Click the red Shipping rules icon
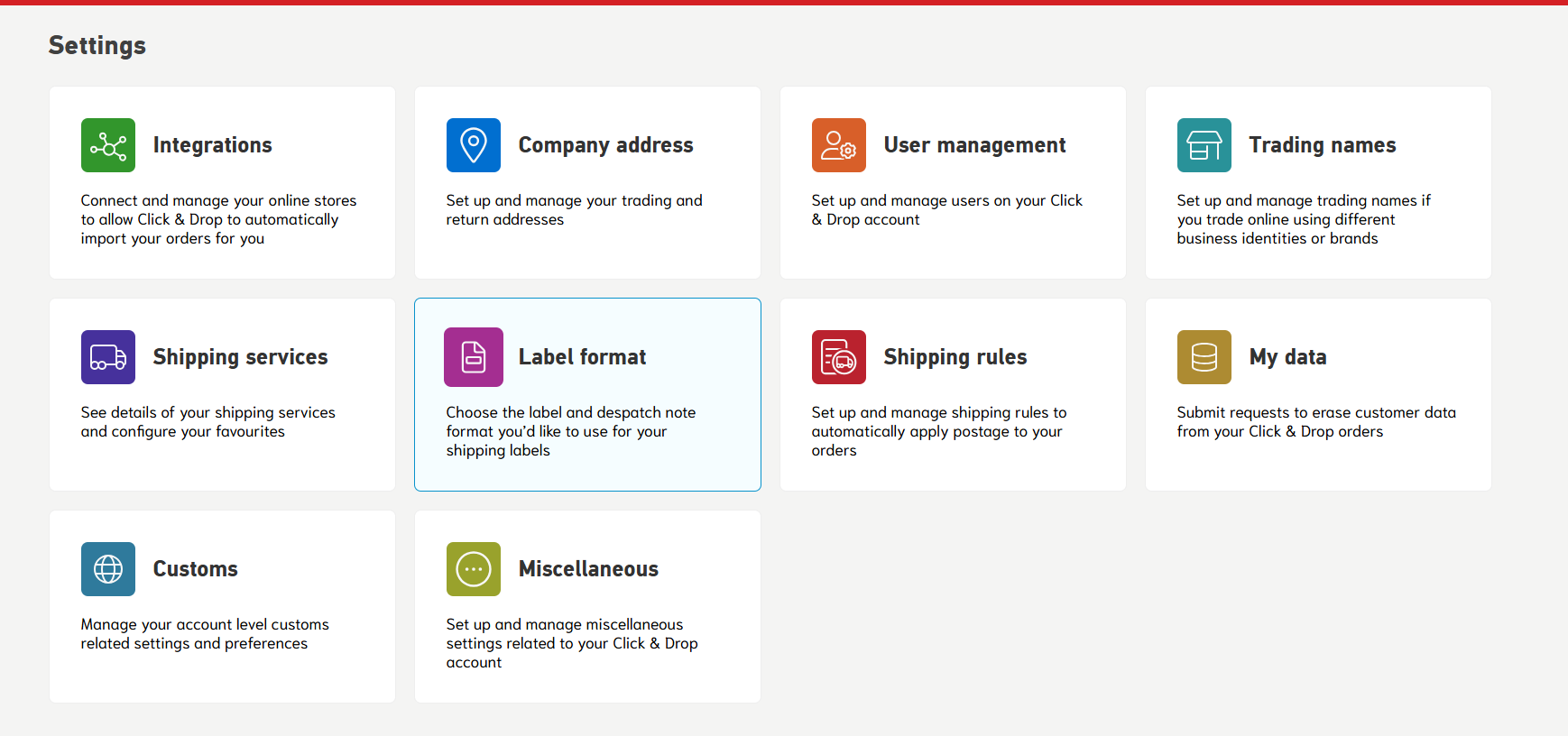Viewport: 1568px width, 736px height. pyautogui.click(x=839, y=357)
